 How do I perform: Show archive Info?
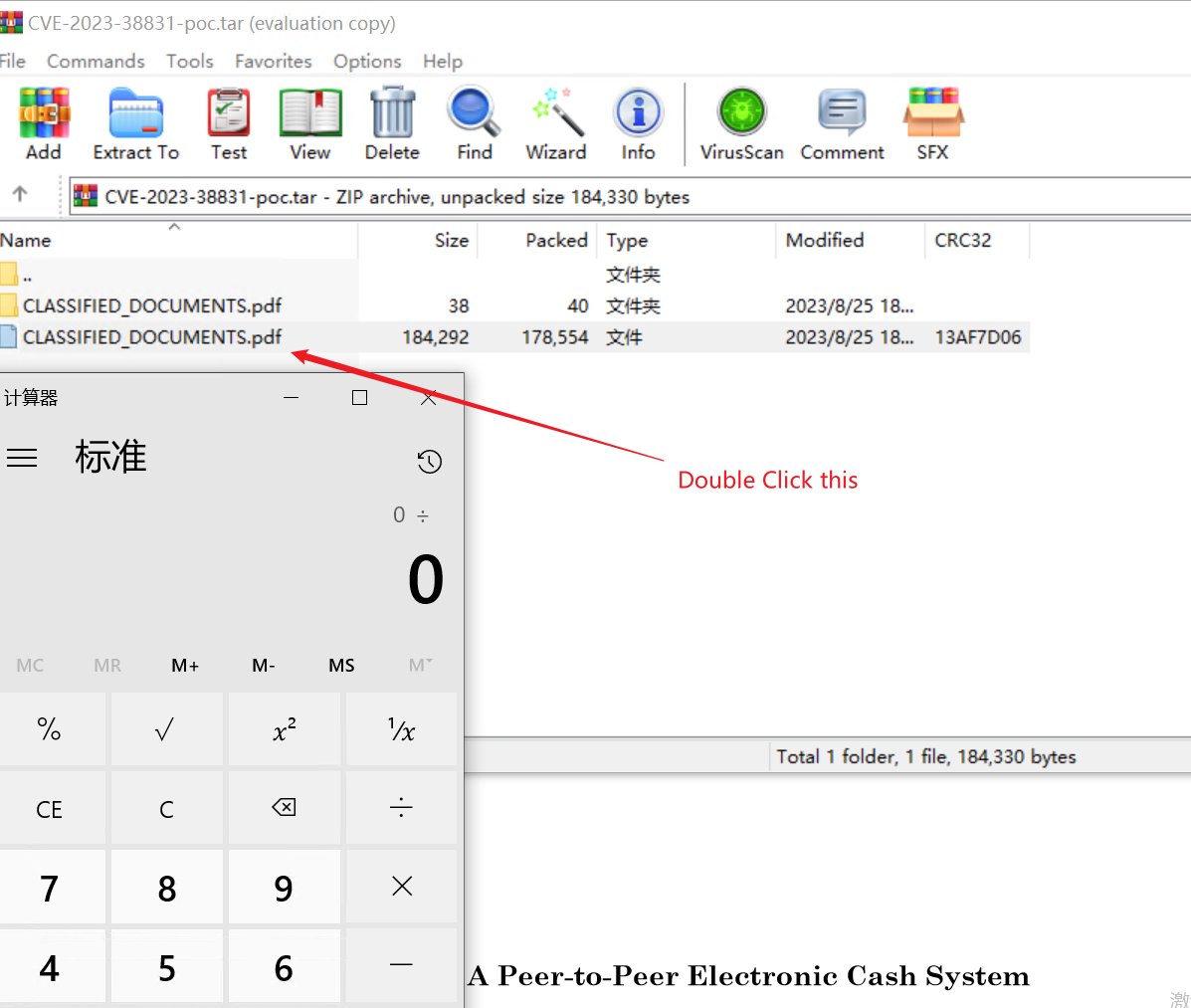[638, 119]
